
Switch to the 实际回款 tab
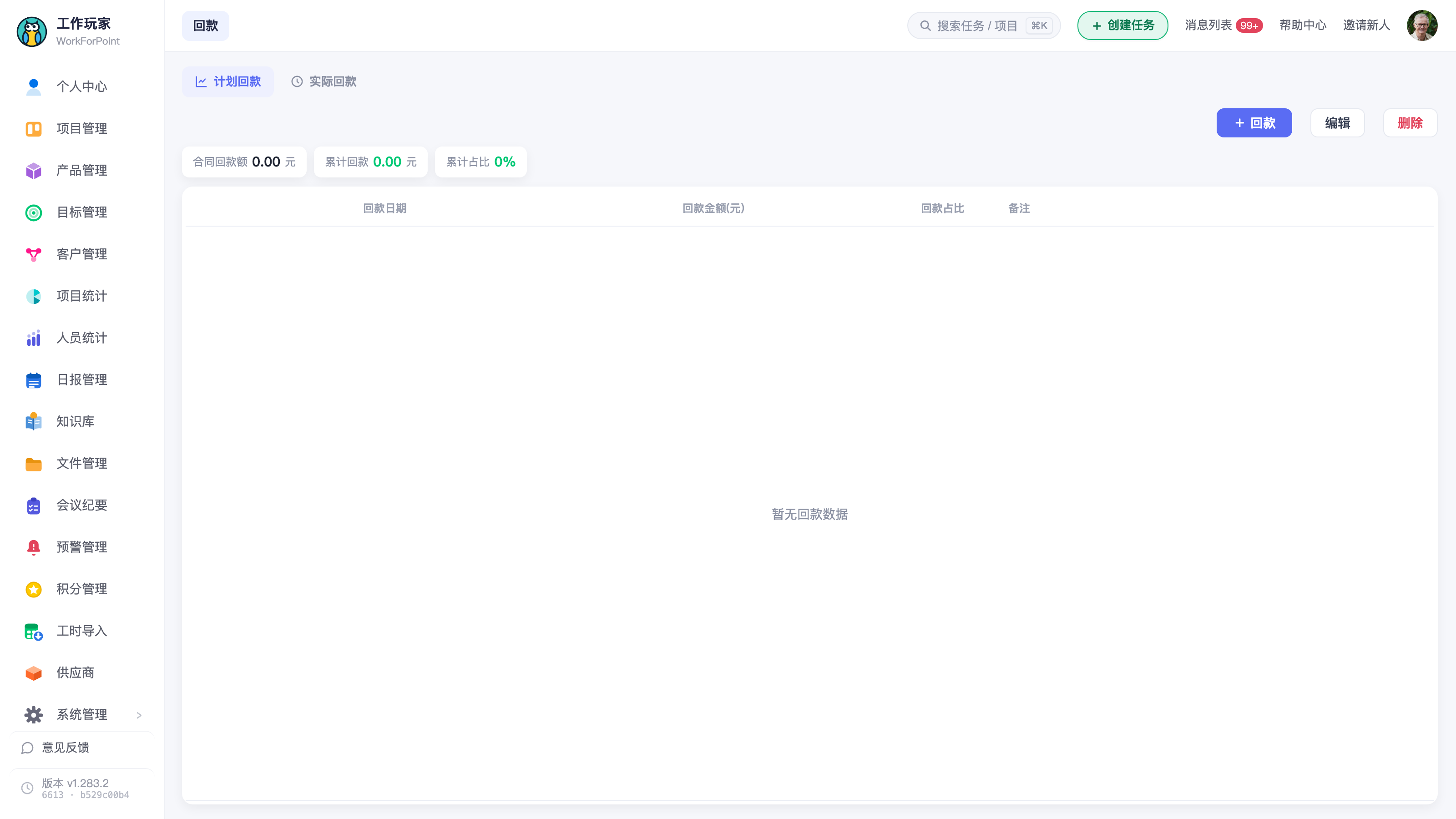click(x=324, y=81)
